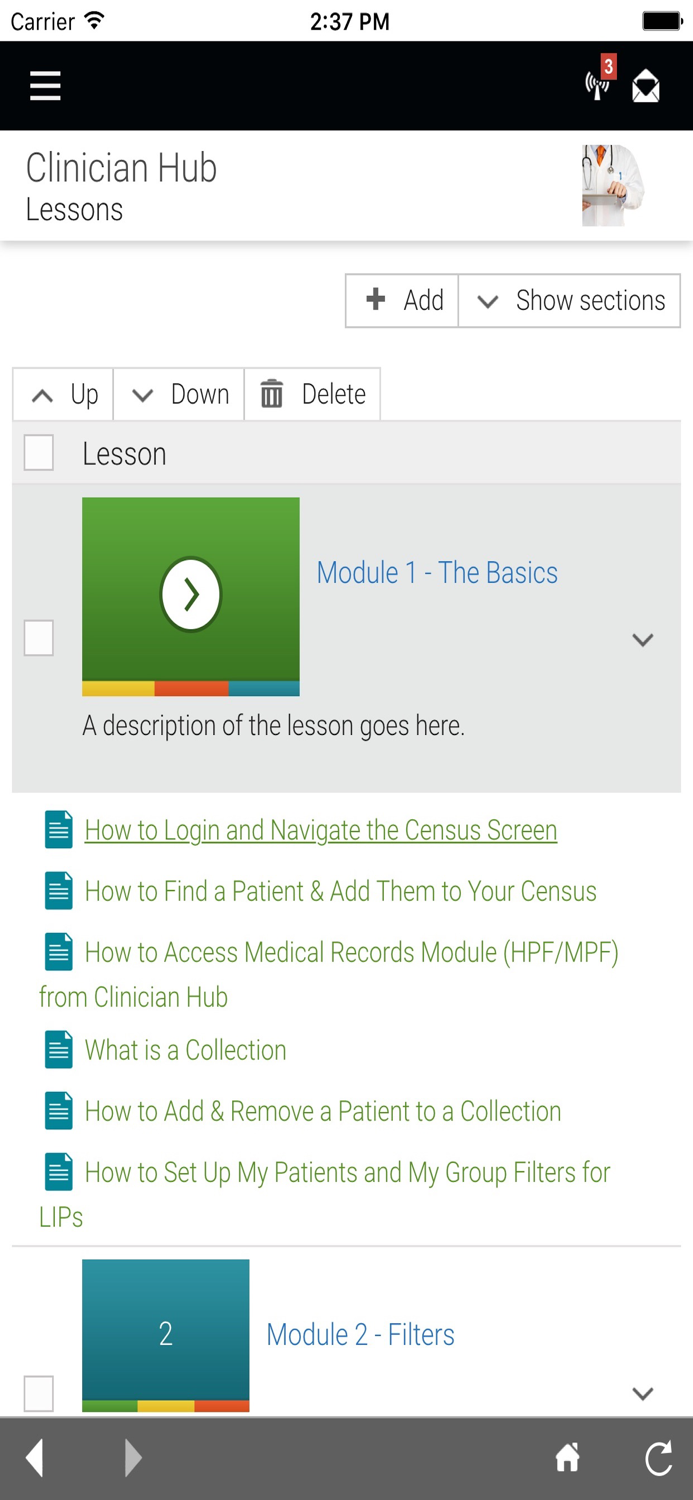Open the document icon beside What is a Collection
The height and width of the screenshot is (1500, 693).
(58, 1049)
